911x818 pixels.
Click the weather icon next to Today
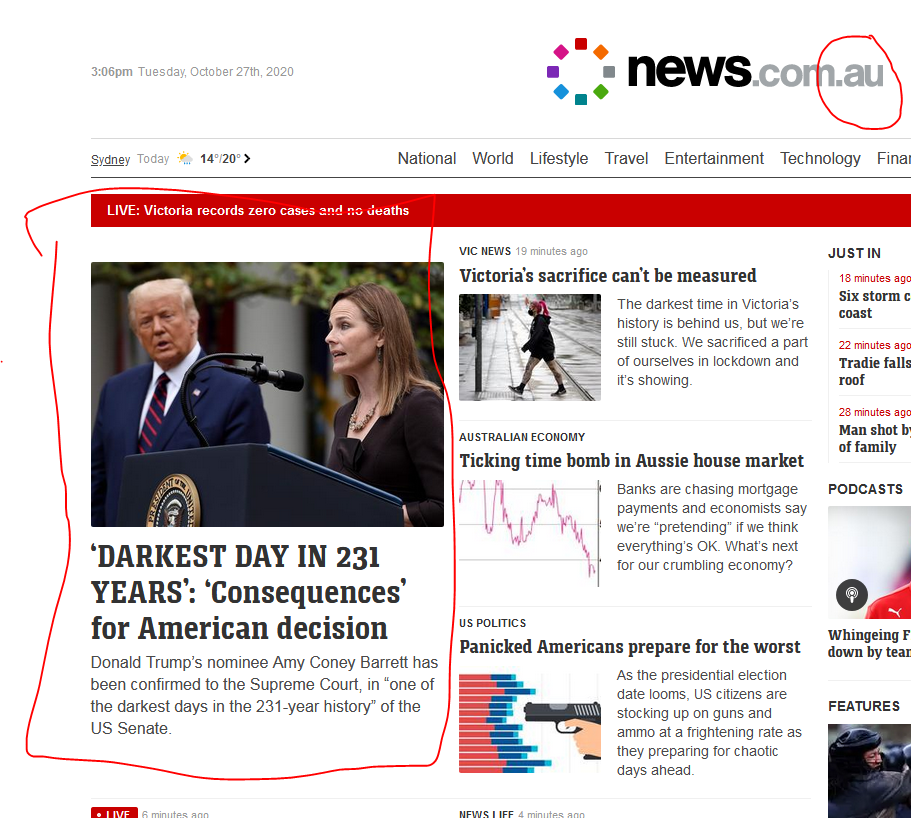185,158
